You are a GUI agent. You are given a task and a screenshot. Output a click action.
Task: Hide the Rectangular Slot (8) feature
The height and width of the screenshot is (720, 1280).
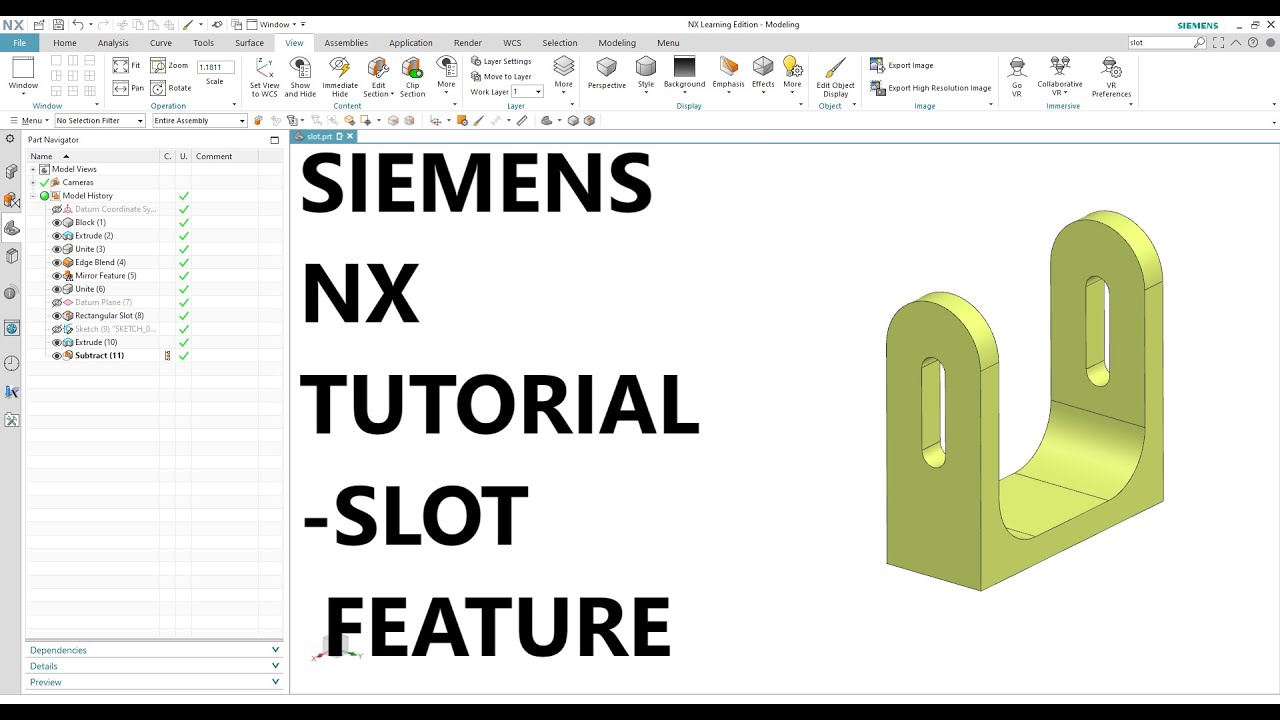click(x=56, y=316)
